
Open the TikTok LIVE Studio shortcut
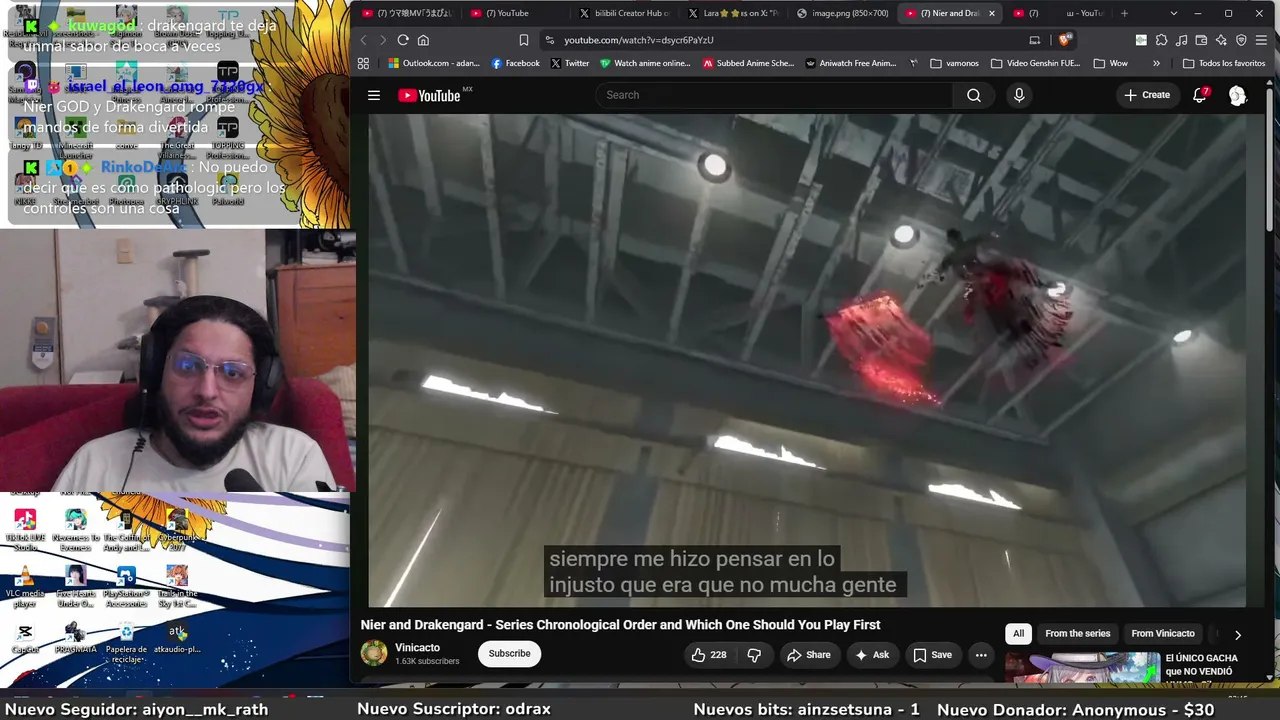(x=25, y=530)
